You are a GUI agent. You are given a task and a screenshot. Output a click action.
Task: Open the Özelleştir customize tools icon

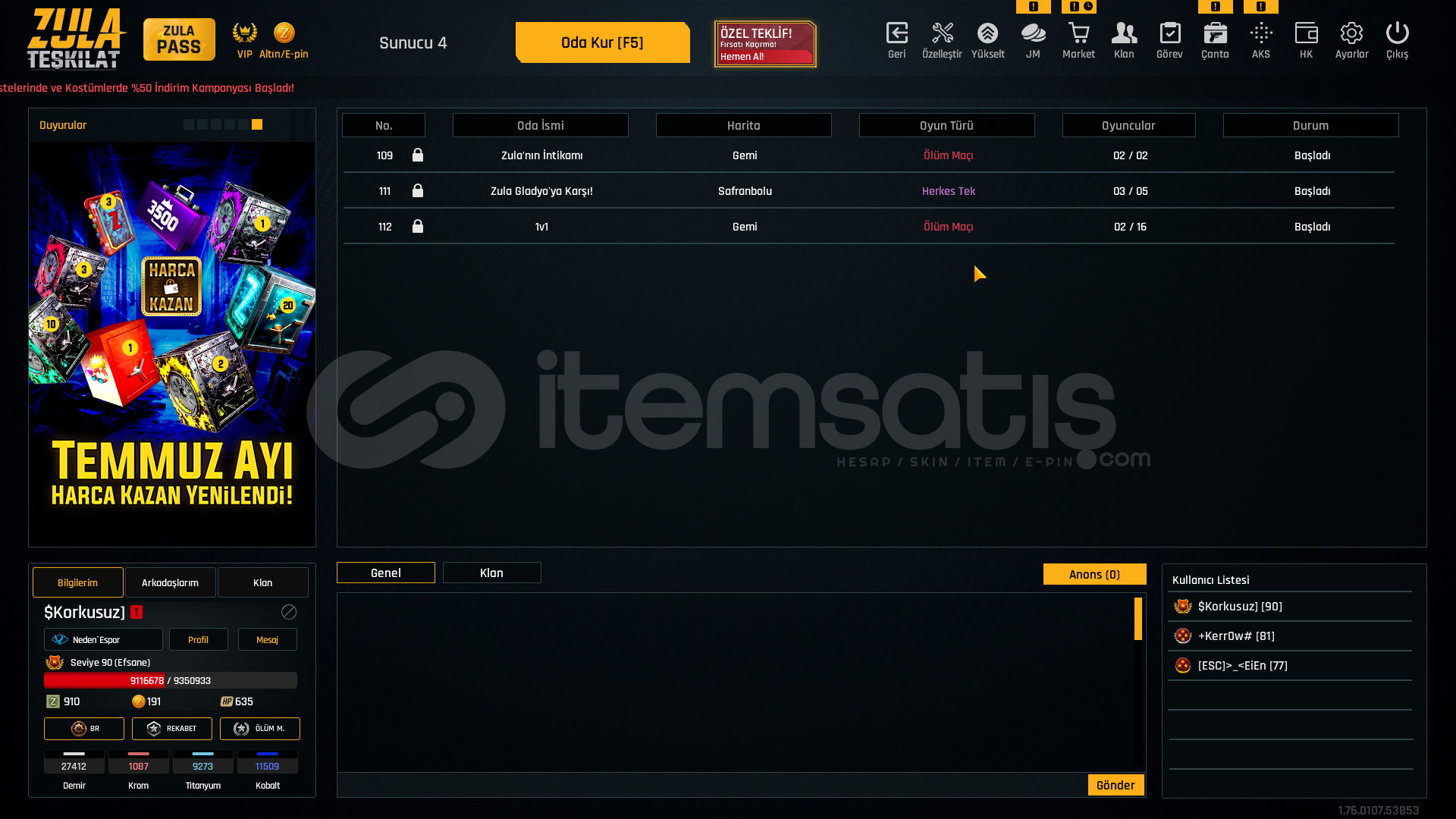[x=942, y=33]
